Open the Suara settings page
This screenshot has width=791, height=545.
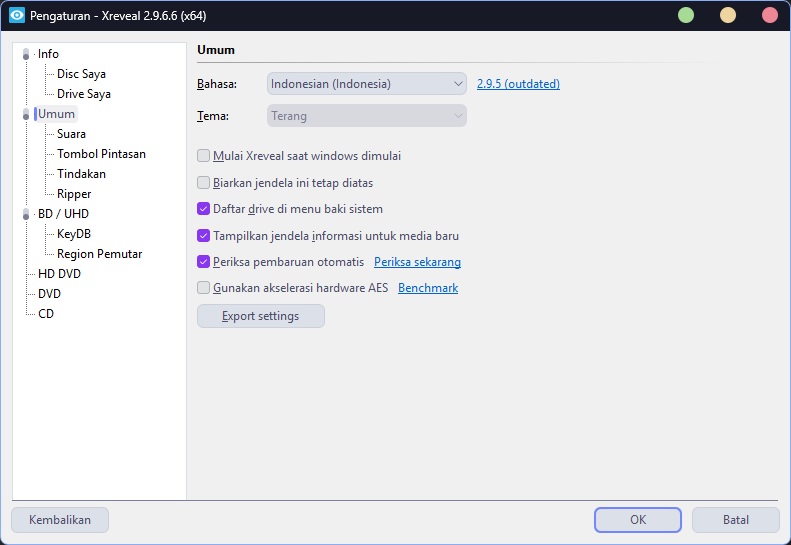click(71, 134)
